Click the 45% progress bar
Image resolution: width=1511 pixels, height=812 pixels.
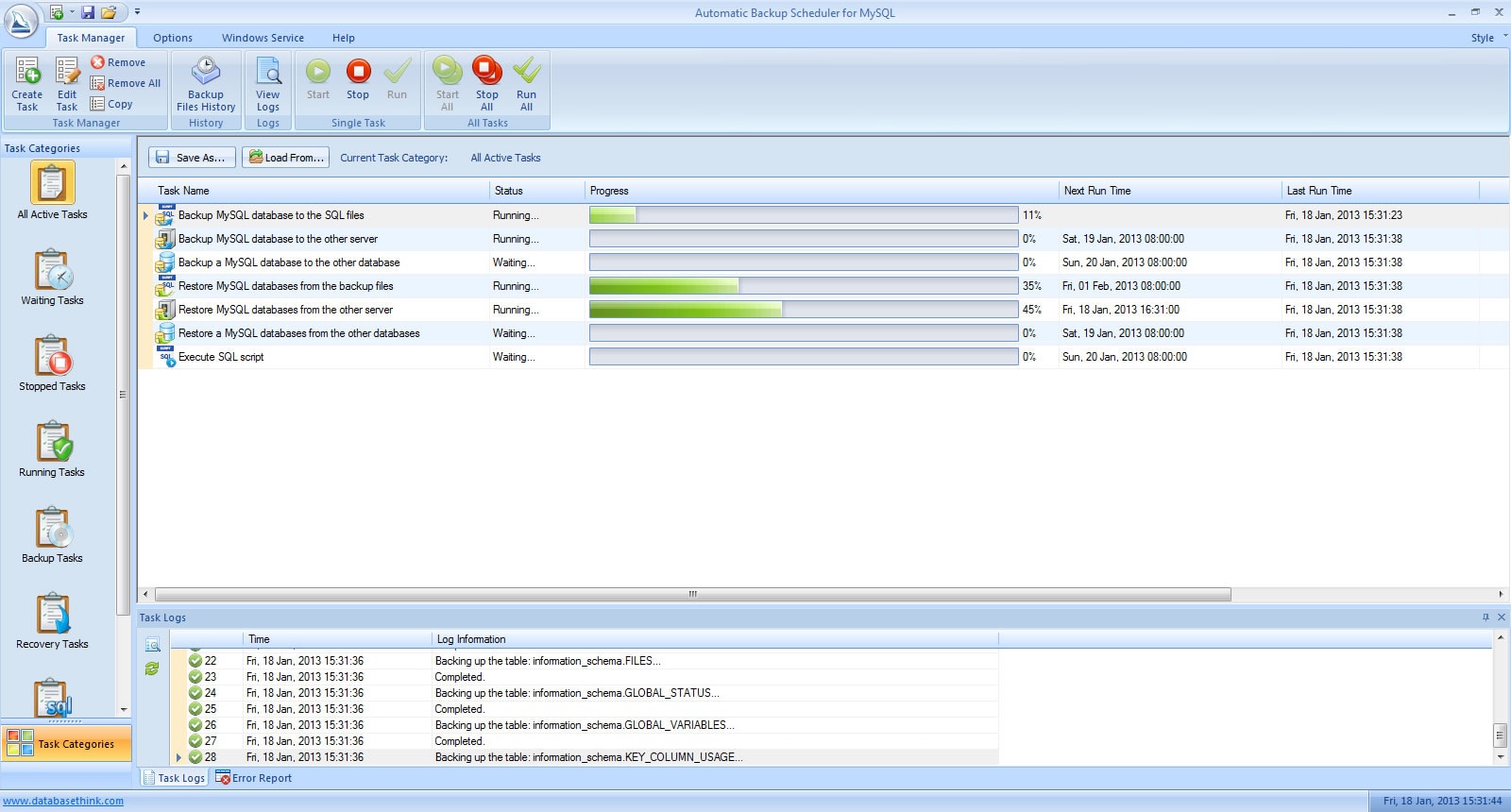tap(804, 310)
